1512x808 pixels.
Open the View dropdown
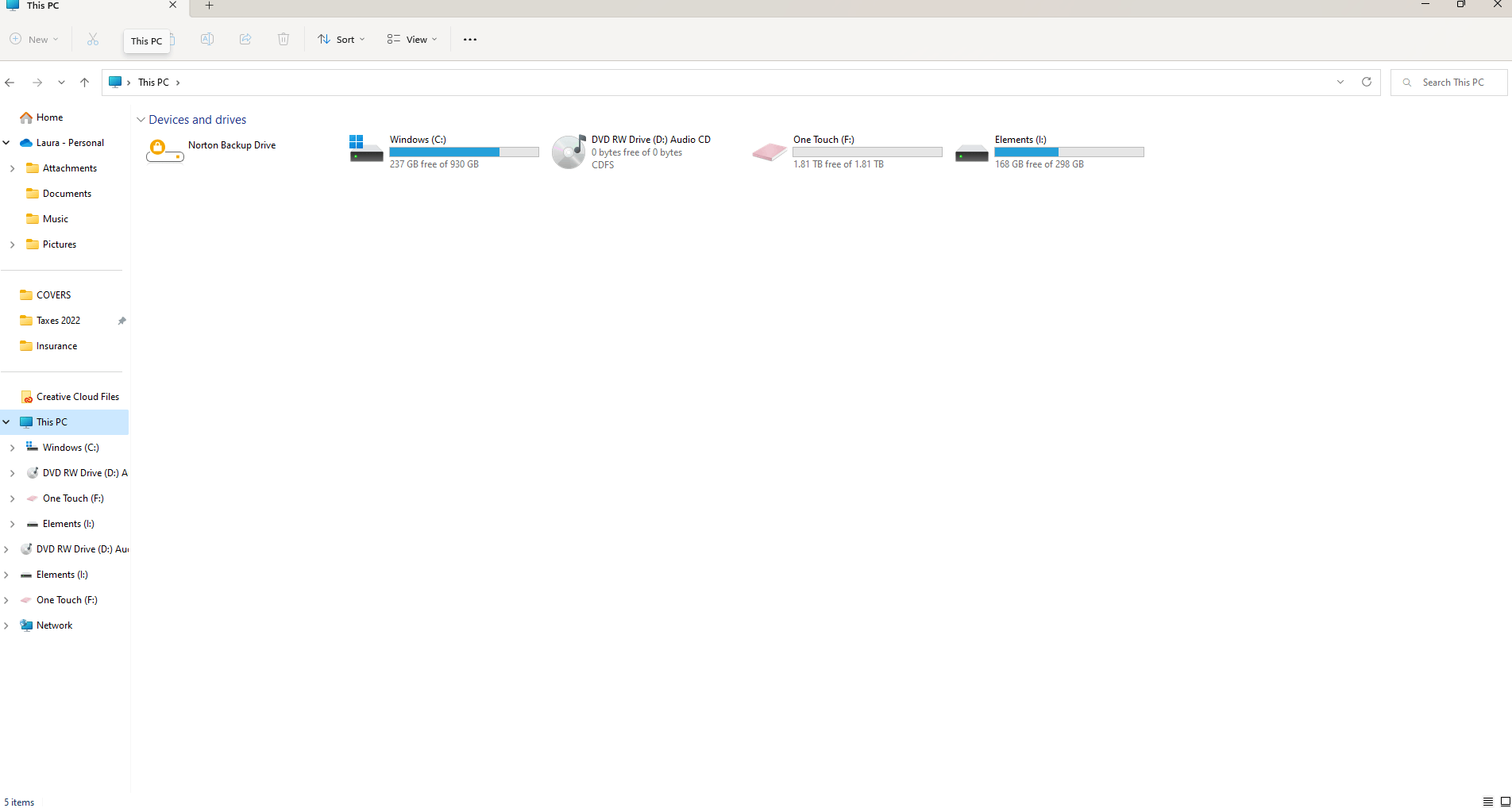click(x=411, y=39)
